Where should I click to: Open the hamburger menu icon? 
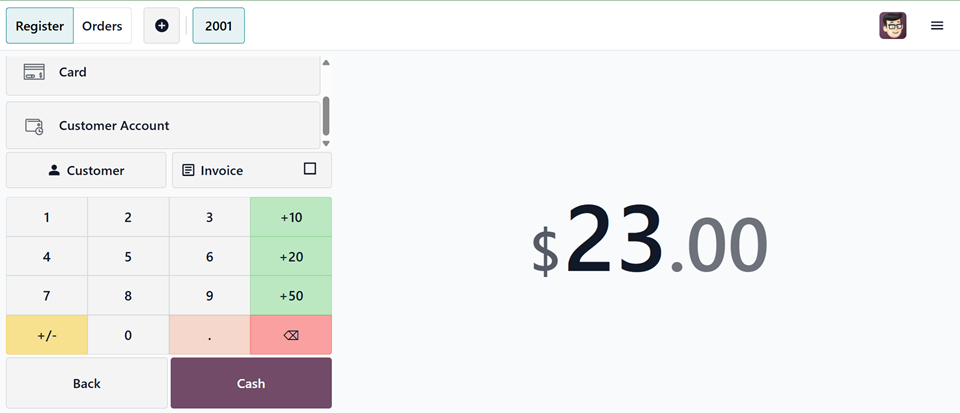[x=937, y=26]
